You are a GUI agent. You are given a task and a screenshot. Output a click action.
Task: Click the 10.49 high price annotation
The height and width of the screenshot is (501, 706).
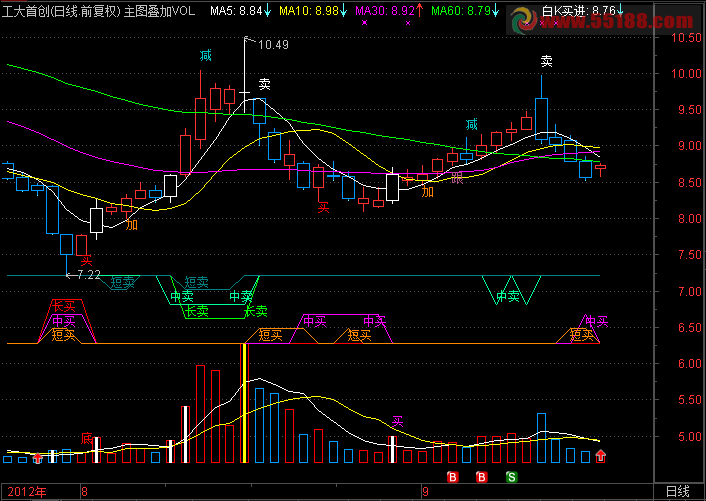273,45
